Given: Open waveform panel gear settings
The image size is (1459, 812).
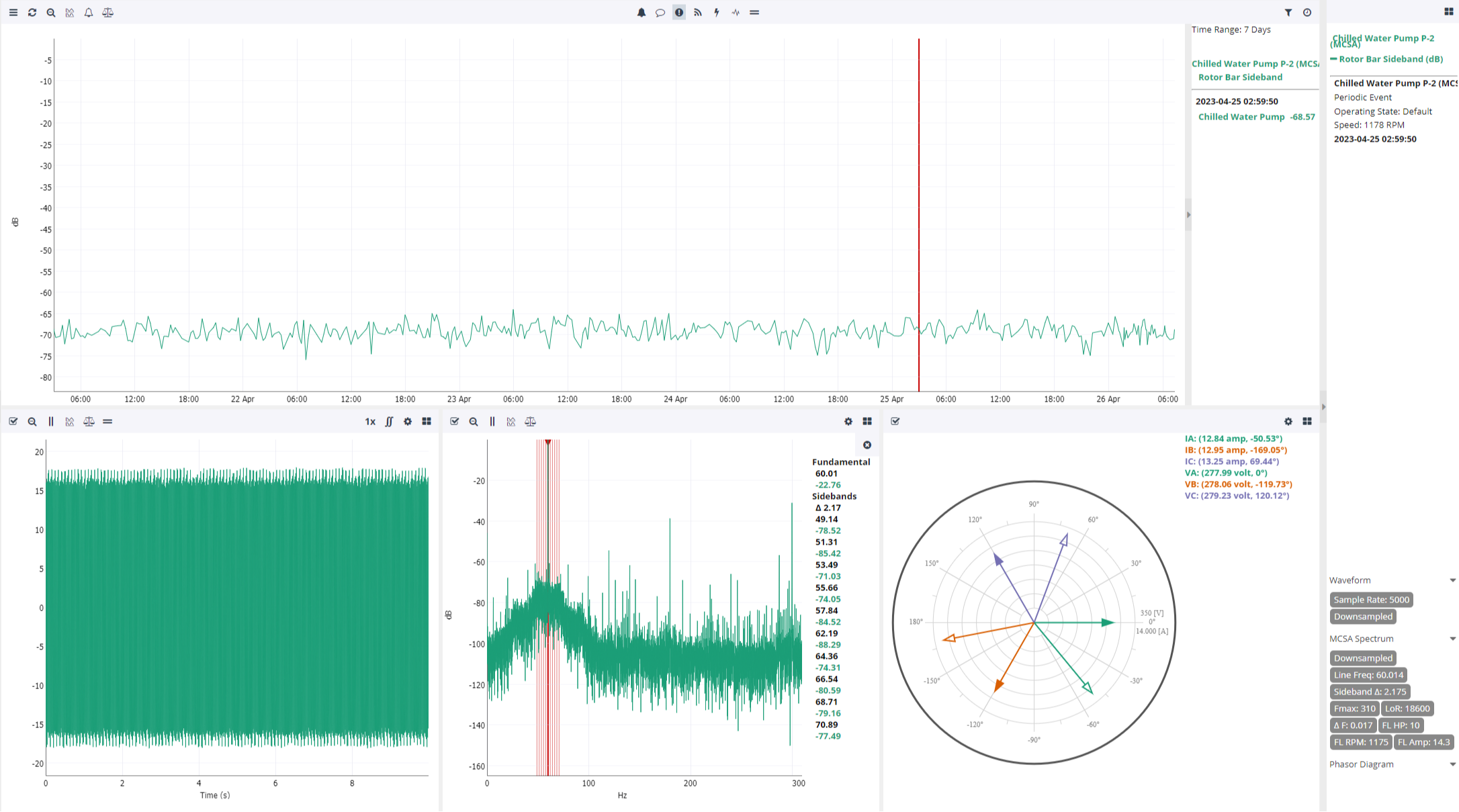Looking at the screenshot, I should [x=408, y=422].
